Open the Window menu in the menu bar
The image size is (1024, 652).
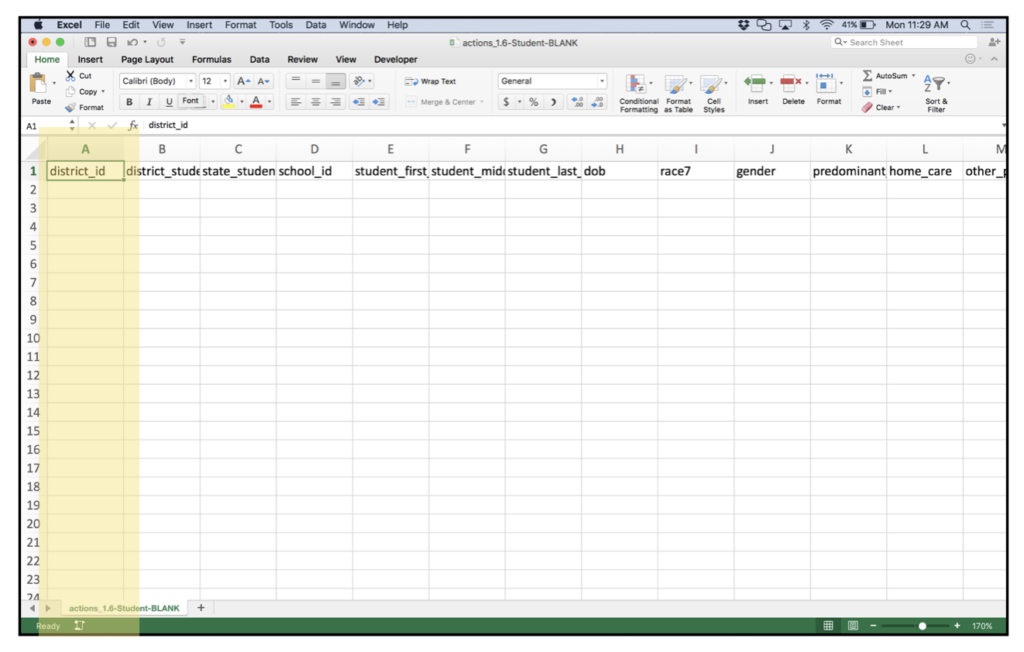[x=357, y=25]
